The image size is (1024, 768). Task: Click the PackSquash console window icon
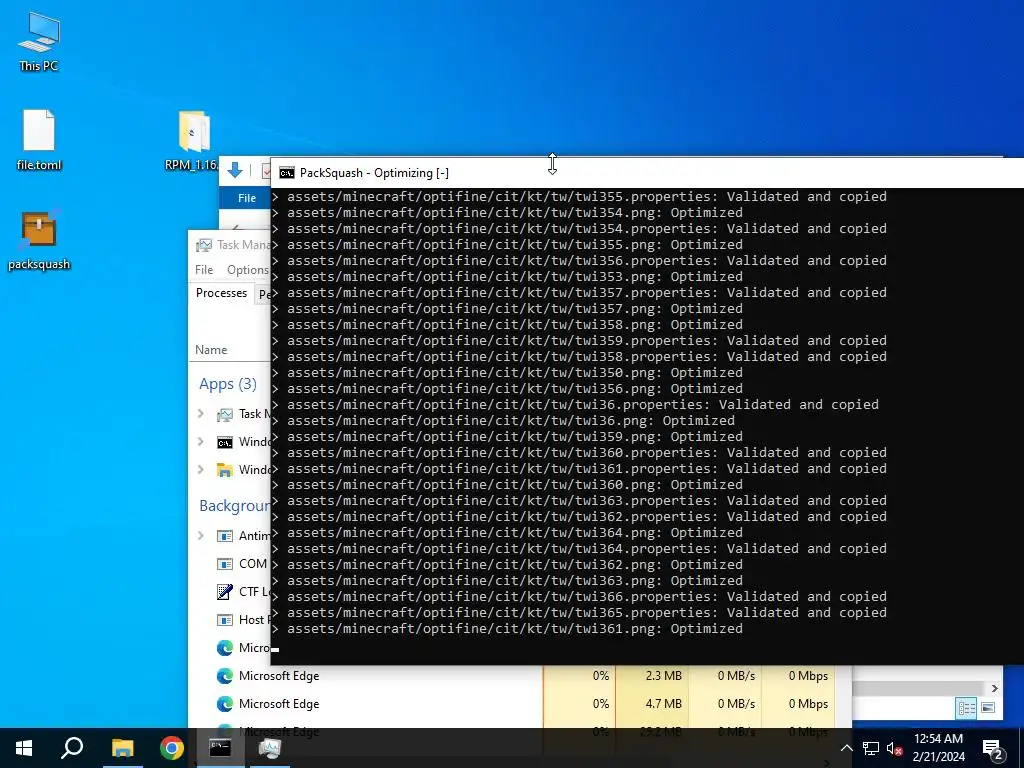(x=287, y=173)
